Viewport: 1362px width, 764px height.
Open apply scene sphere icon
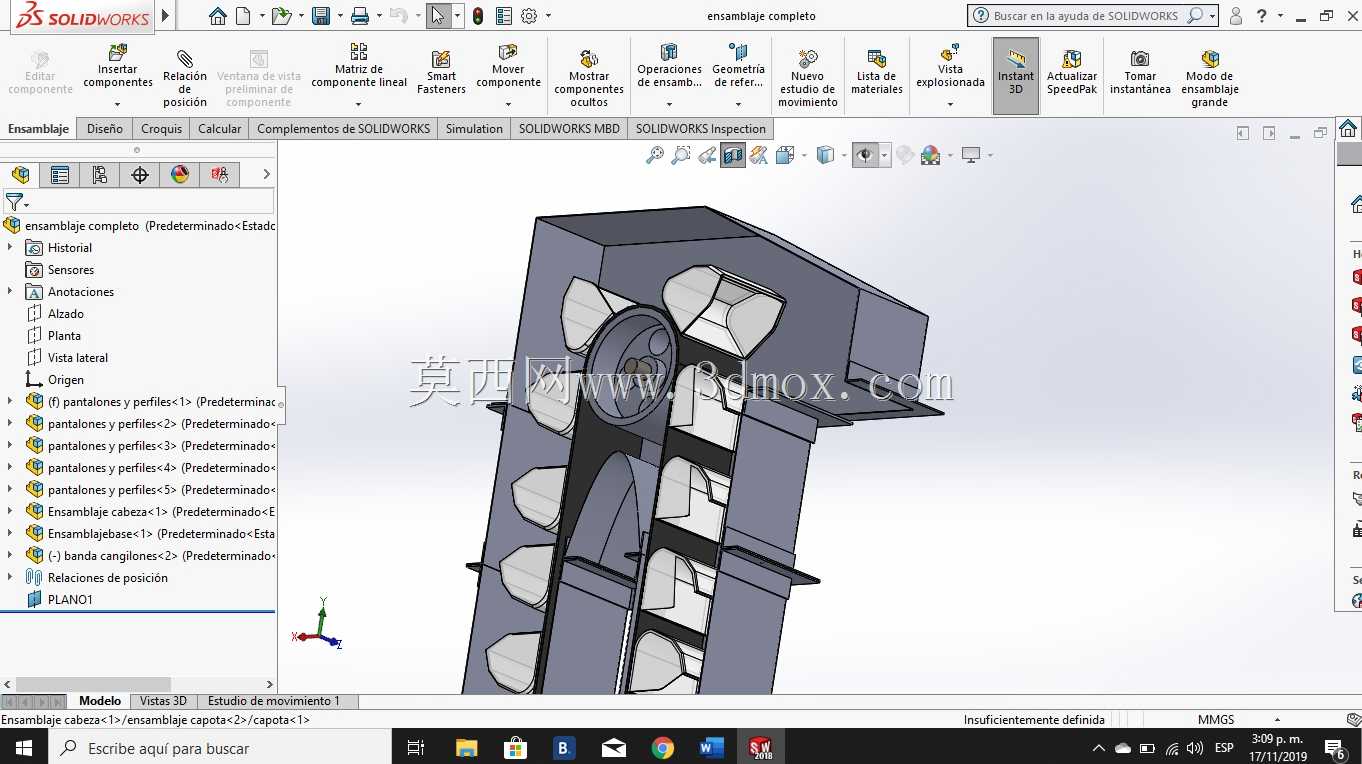coord(931,155)
